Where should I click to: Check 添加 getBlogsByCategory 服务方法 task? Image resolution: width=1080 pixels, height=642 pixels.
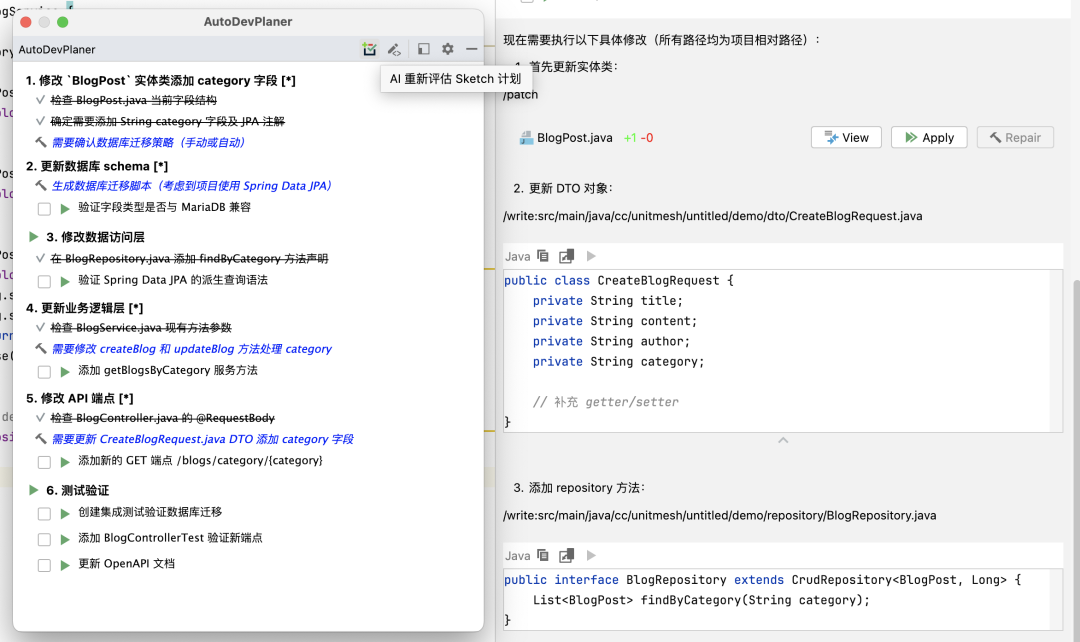pyautogui.click(x=43, y=369)
